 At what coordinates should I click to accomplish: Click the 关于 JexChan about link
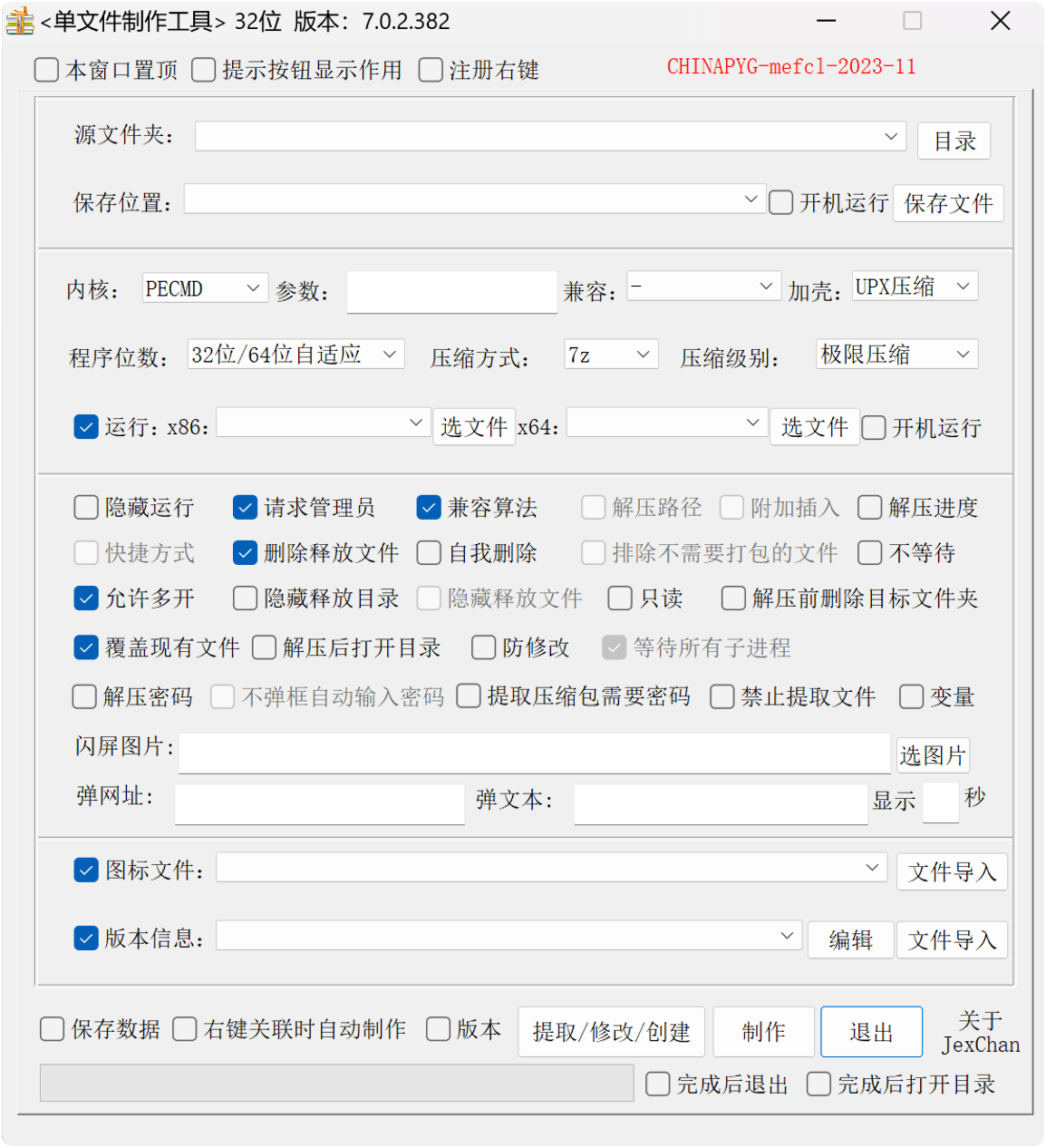pyautogui.click(x=980, y=1032)
